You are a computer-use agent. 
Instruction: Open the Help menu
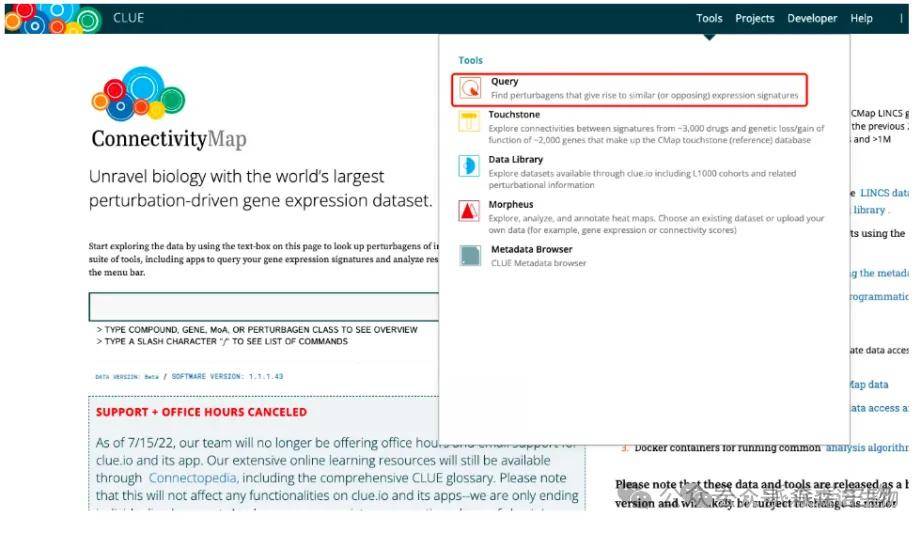861,18
